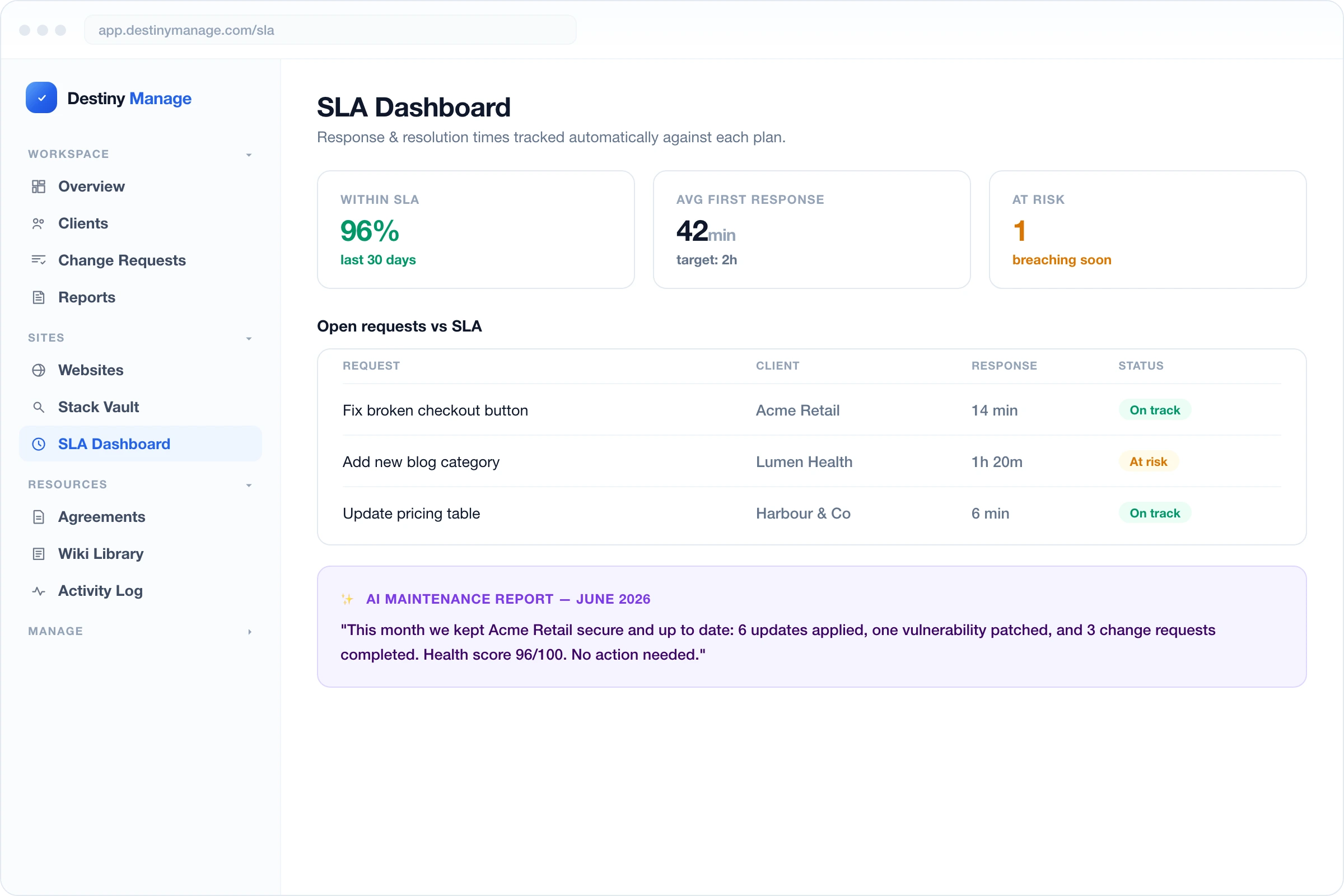The image size is (1344, 896).
Task: Click the AI Maintenance Report June 2026 heading
Action: tap(508, 599)
